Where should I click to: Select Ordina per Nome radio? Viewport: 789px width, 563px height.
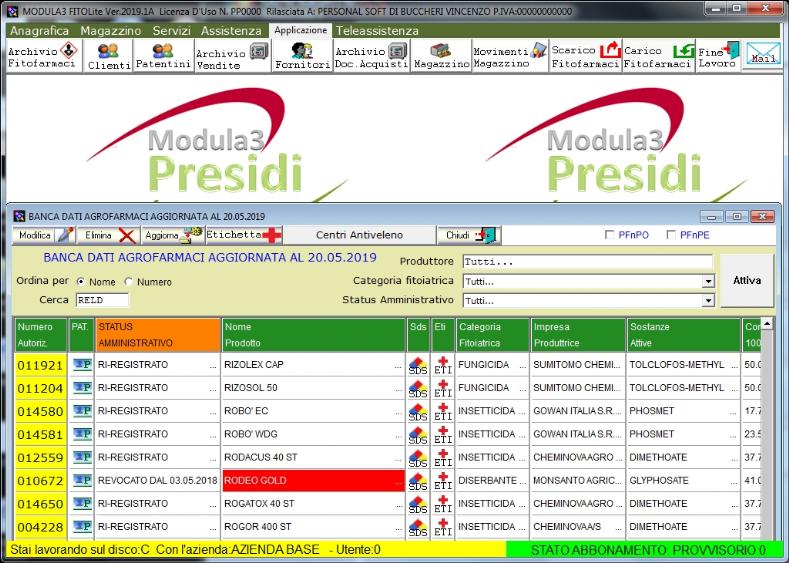pos(81,282)
